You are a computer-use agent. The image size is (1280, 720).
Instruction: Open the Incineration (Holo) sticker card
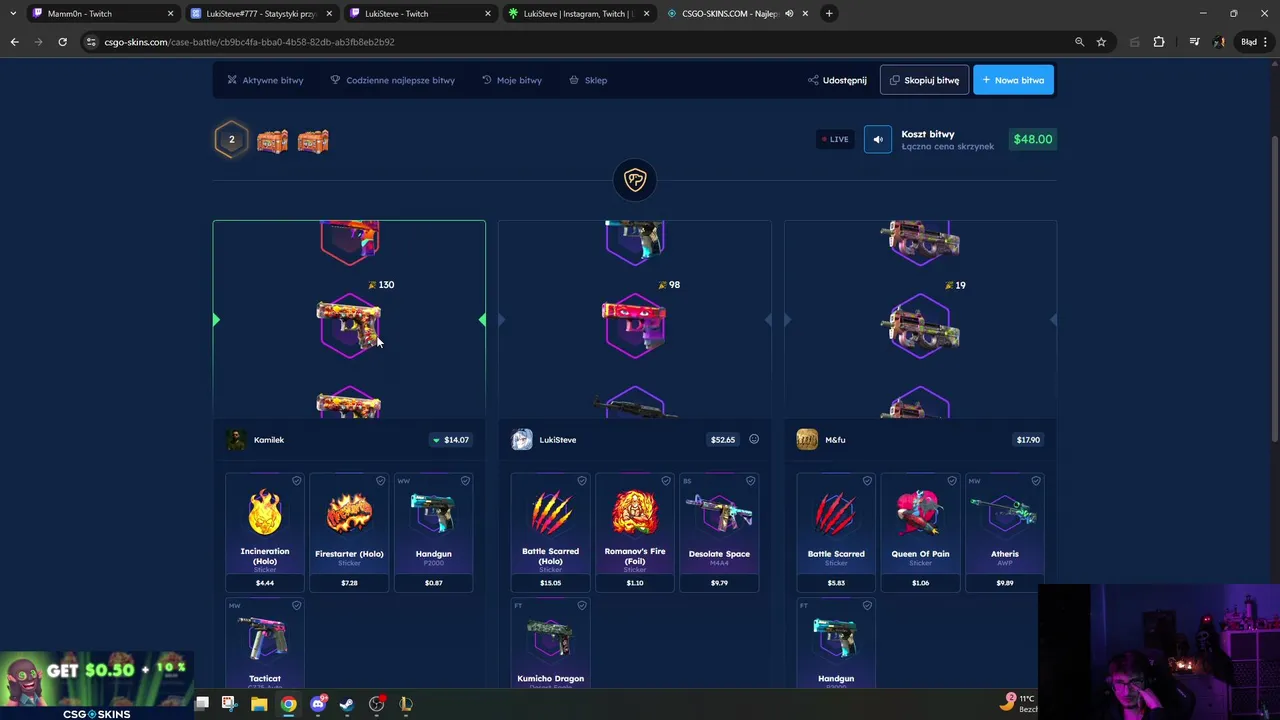(x=265, y=532)
